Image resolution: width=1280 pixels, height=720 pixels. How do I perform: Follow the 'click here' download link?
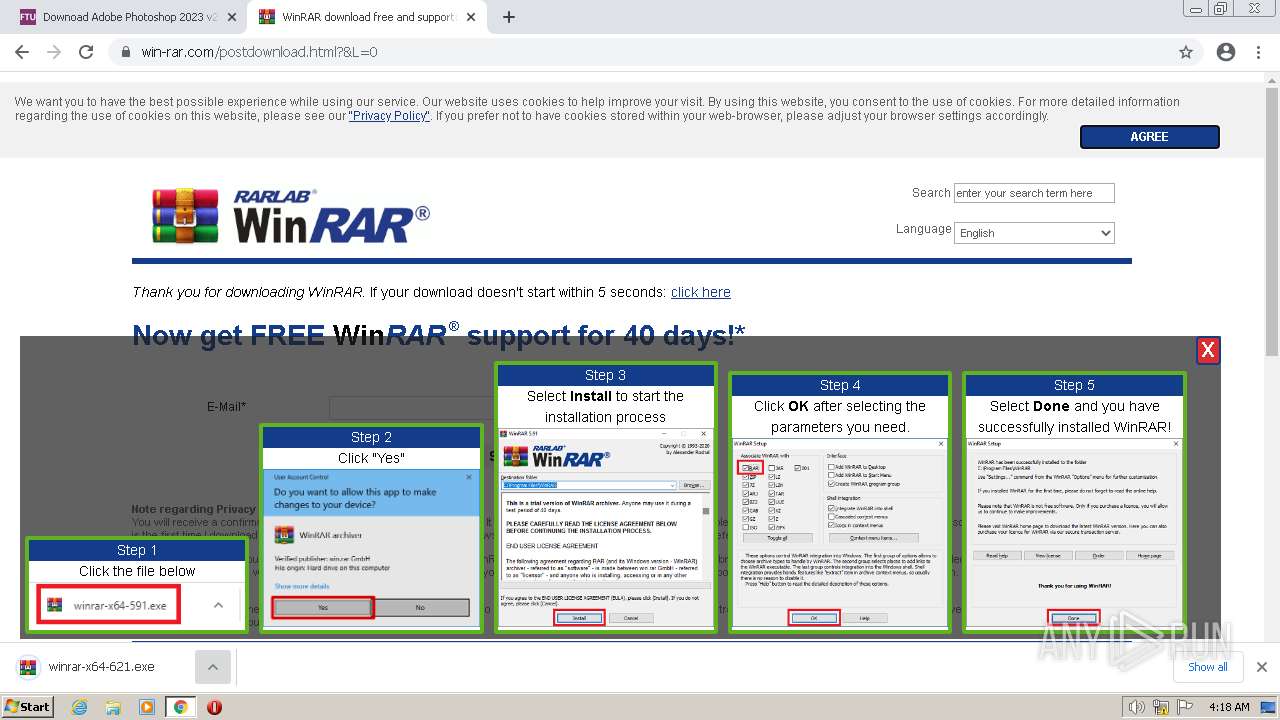click(701, 292)
